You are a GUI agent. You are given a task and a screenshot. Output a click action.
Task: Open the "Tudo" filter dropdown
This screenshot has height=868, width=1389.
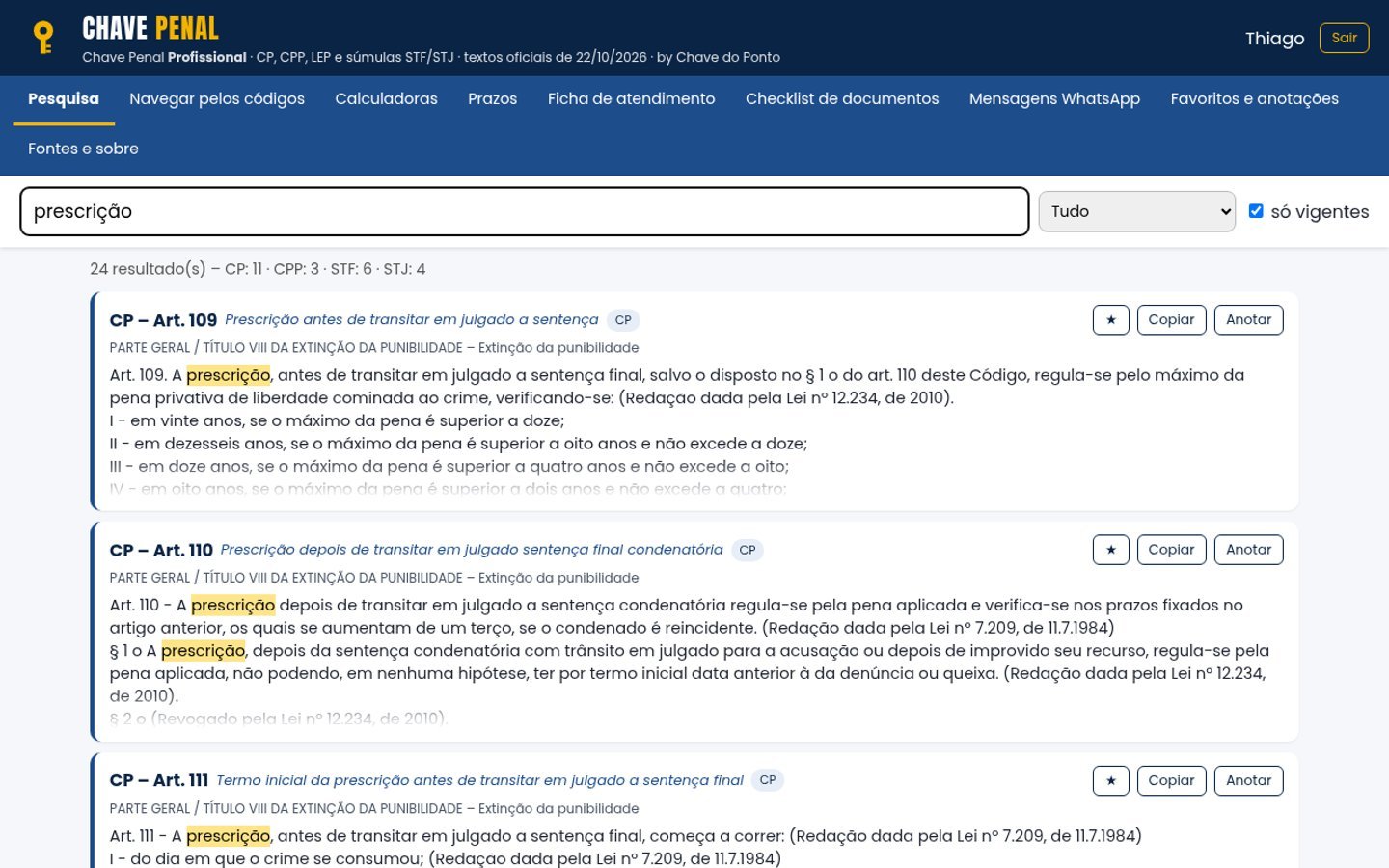1137,211
